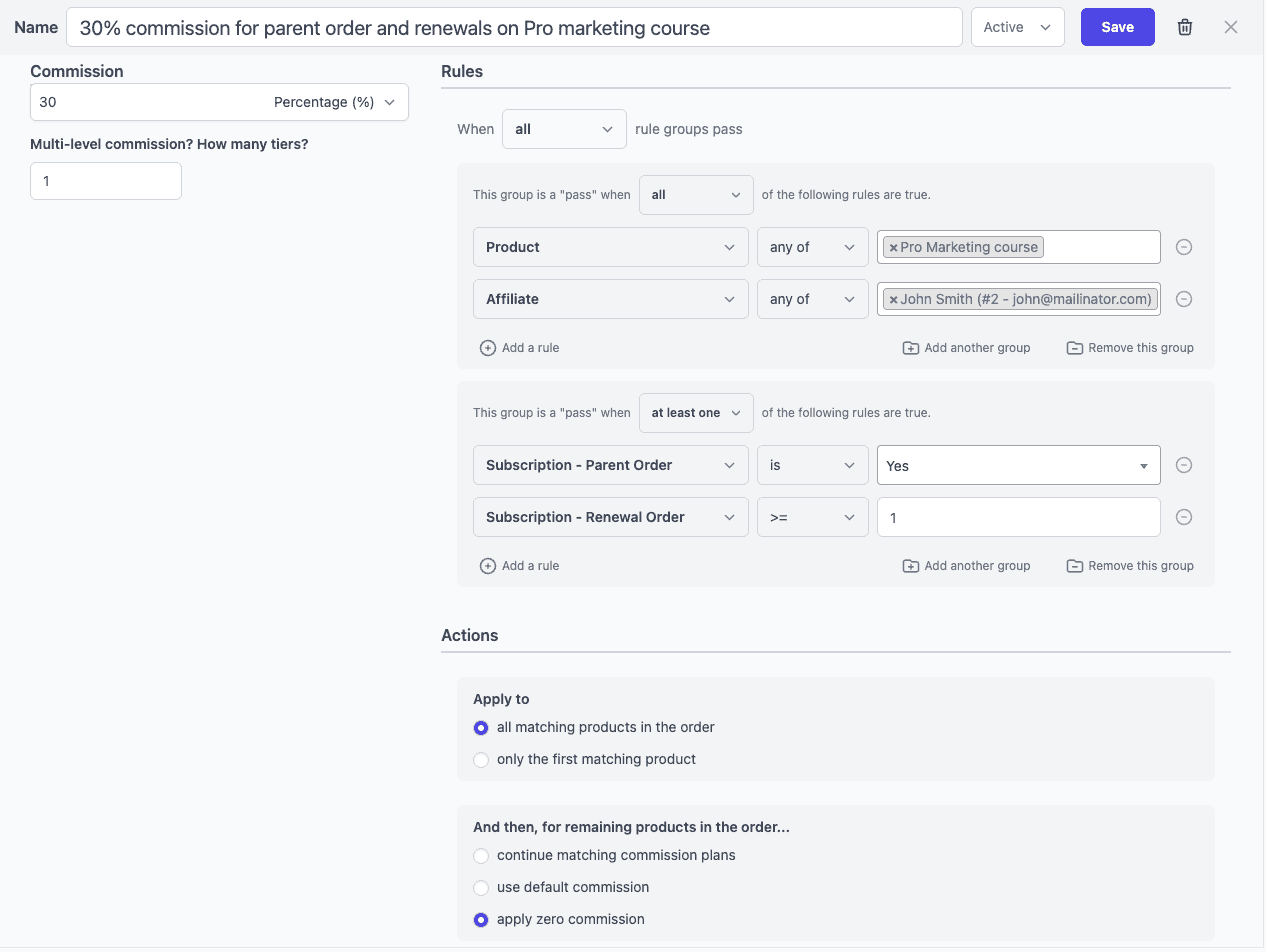
Task: Add a rule to the subscription group
Action: pyautogui.click(x=520, y=566)
